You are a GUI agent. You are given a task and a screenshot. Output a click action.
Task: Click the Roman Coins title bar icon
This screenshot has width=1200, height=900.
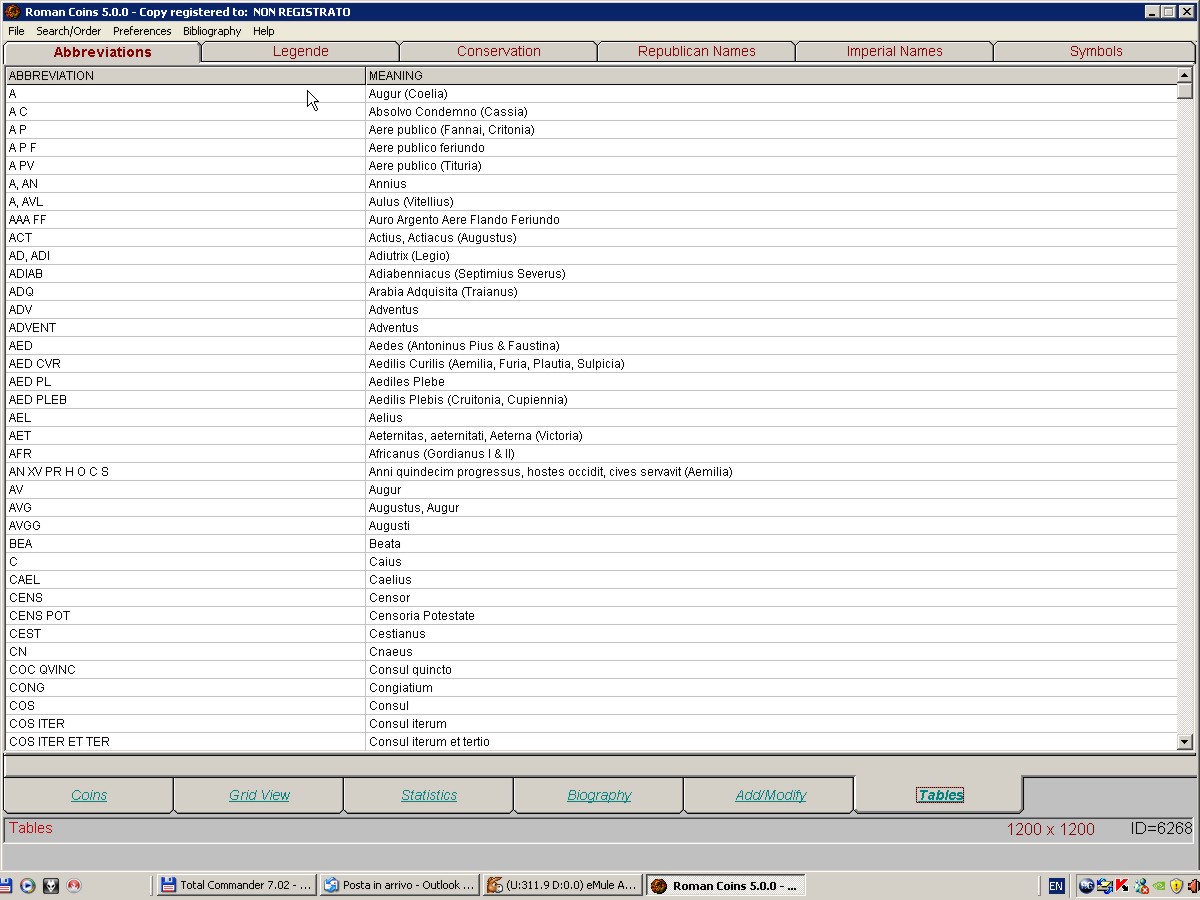(12, 12)
